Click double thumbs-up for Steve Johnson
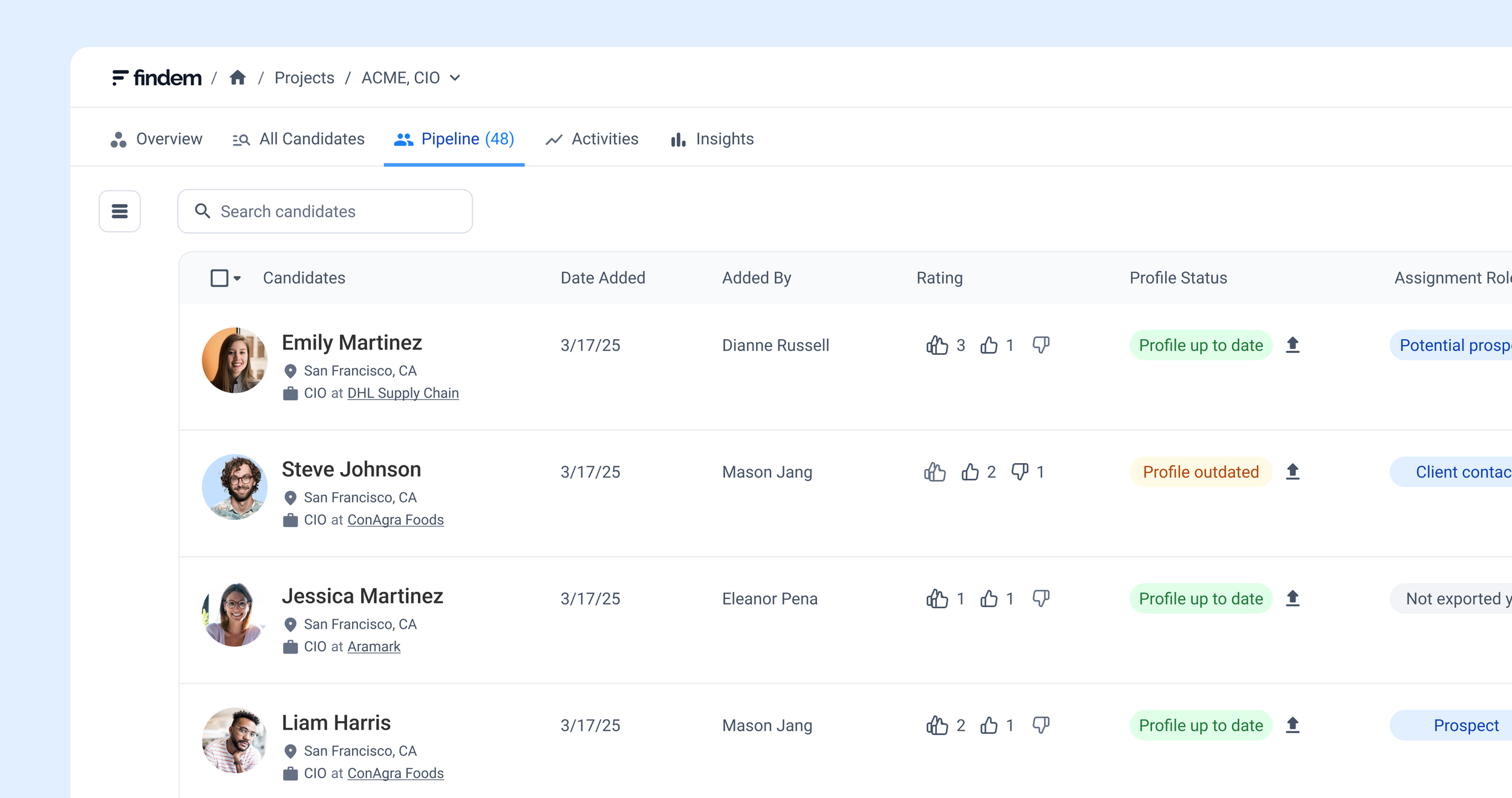Screen dimensions: 1512x798 934,472
